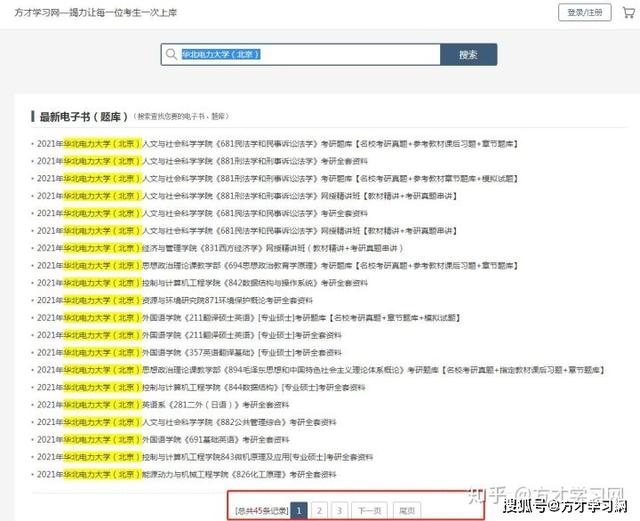
Task: Open 211翻译硕士英语 考研全套资料 link
Action: 189,335
